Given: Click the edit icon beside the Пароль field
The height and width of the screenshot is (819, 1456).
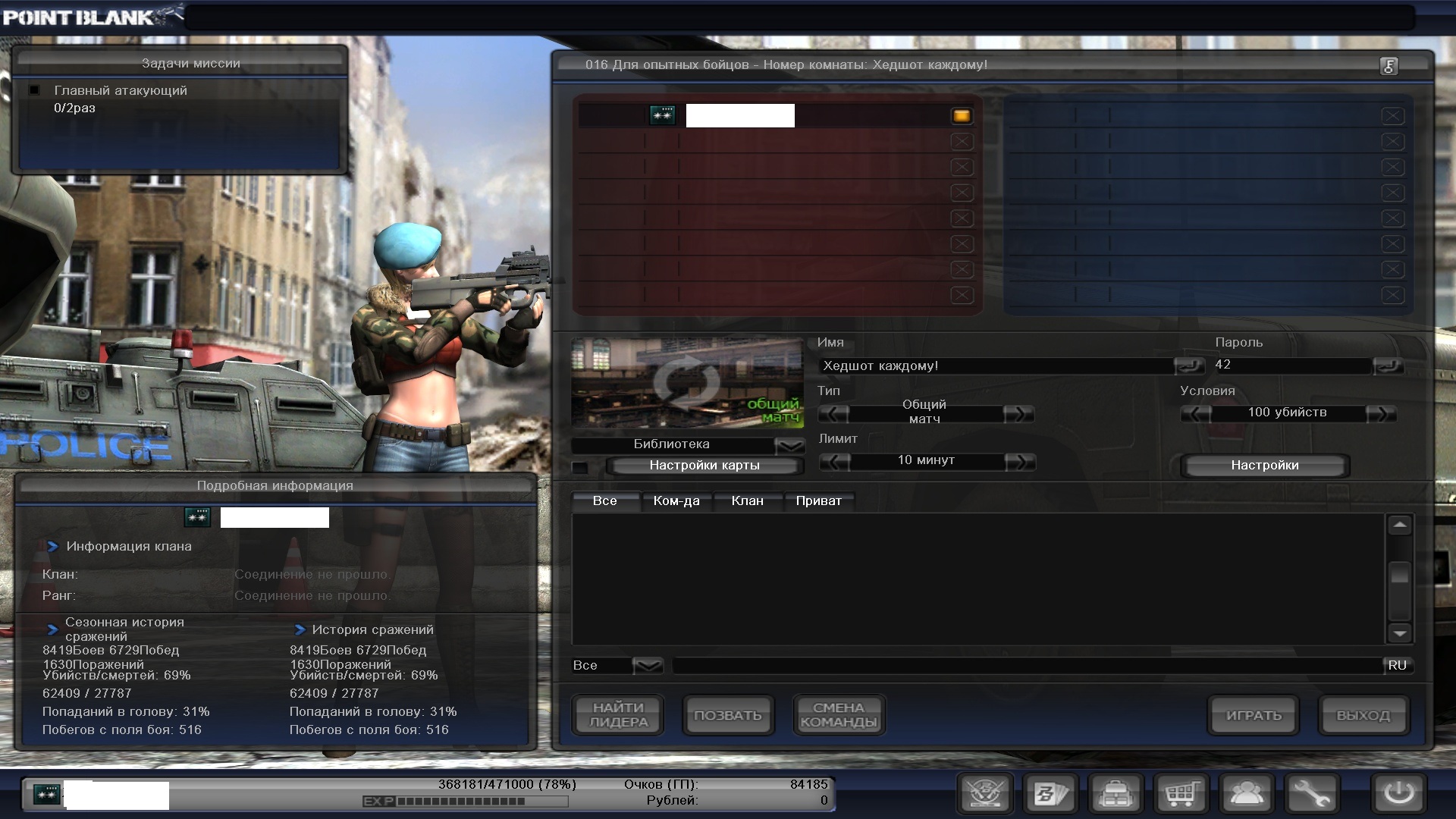Looking at the screenshot, I should coord(1388,366).
